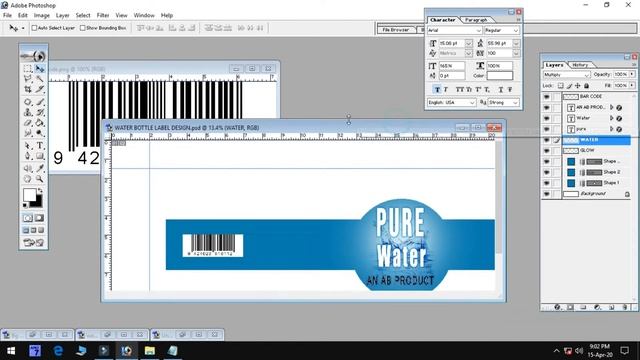Open the File Browser tab
The image size is (640, 360).
tap(396, 30)
